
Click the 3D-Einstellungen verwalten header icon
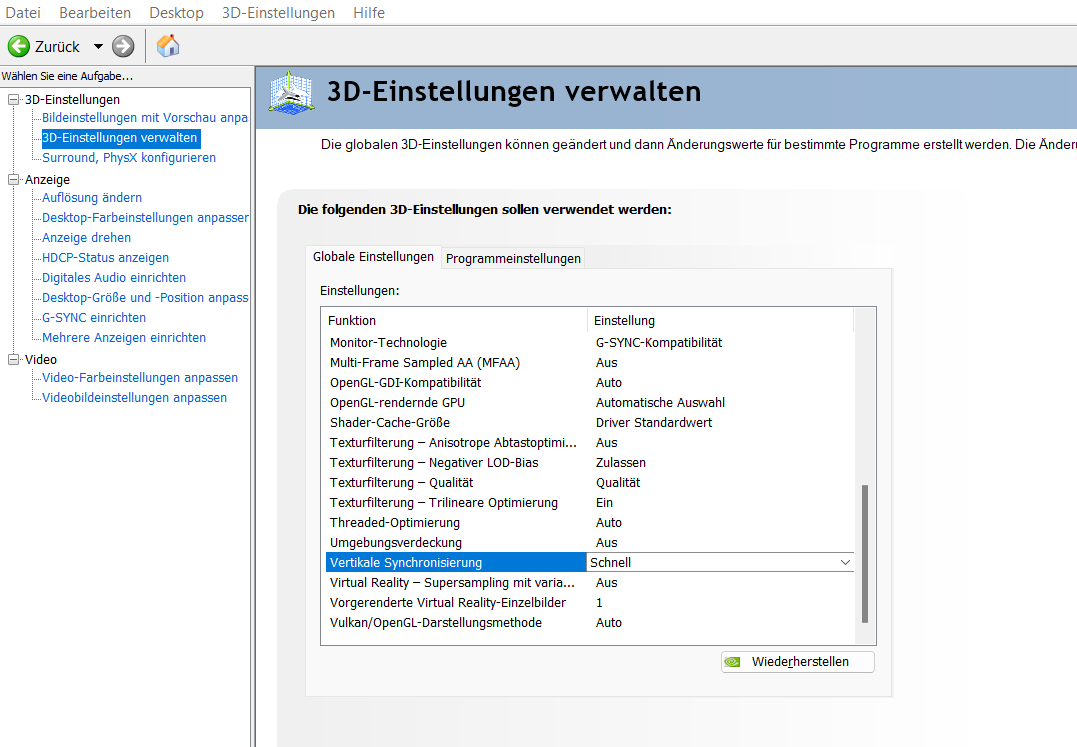(292, 93)
